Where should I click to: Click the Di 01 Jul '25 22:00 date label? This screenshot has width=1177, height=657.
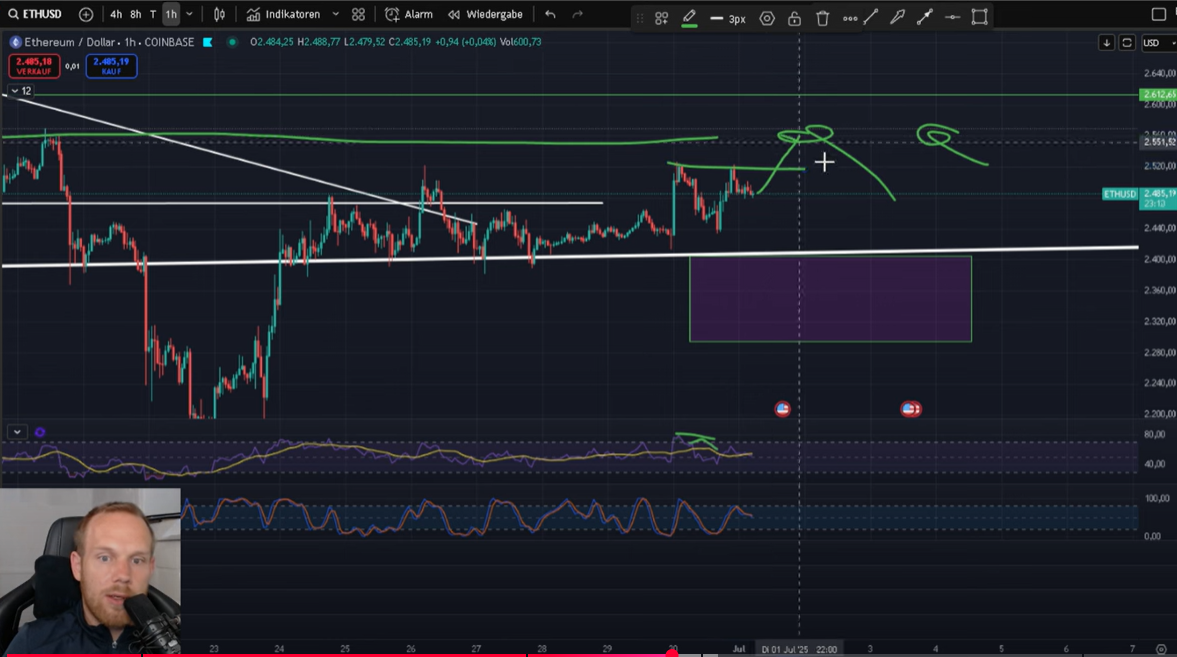coord(799,649)
